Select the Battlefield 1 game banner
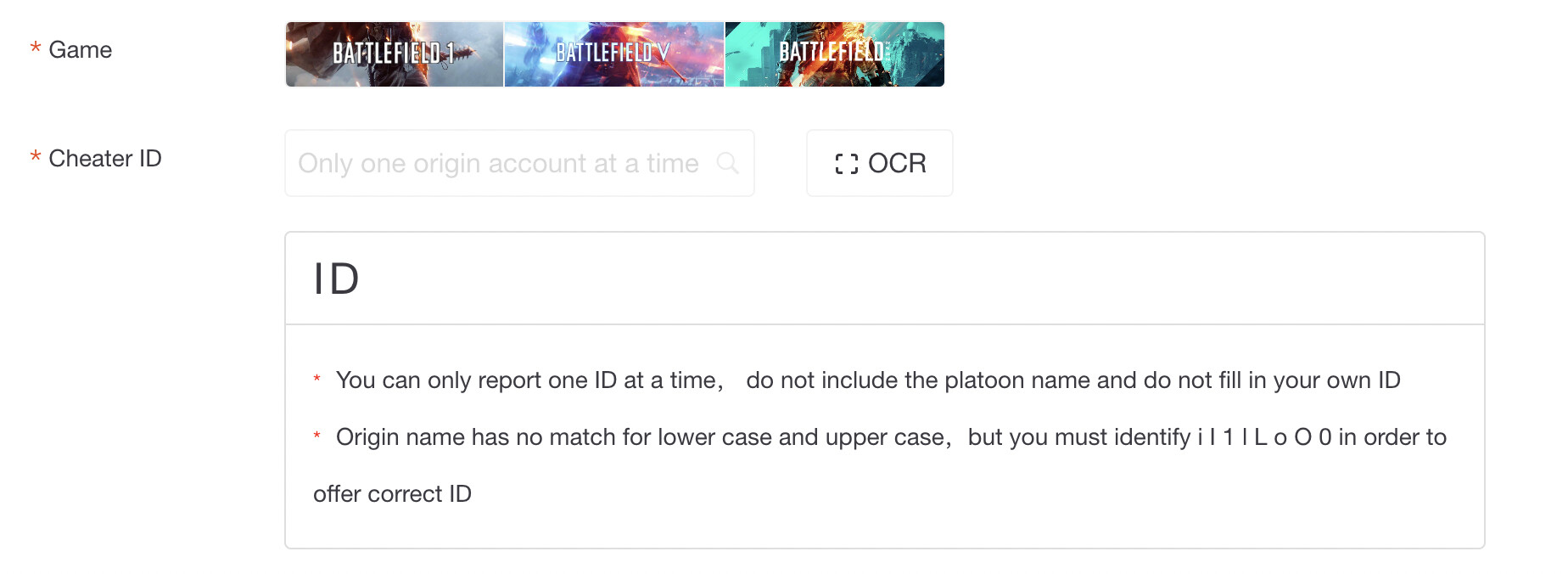1568x574 pixels. coord(395,54)
